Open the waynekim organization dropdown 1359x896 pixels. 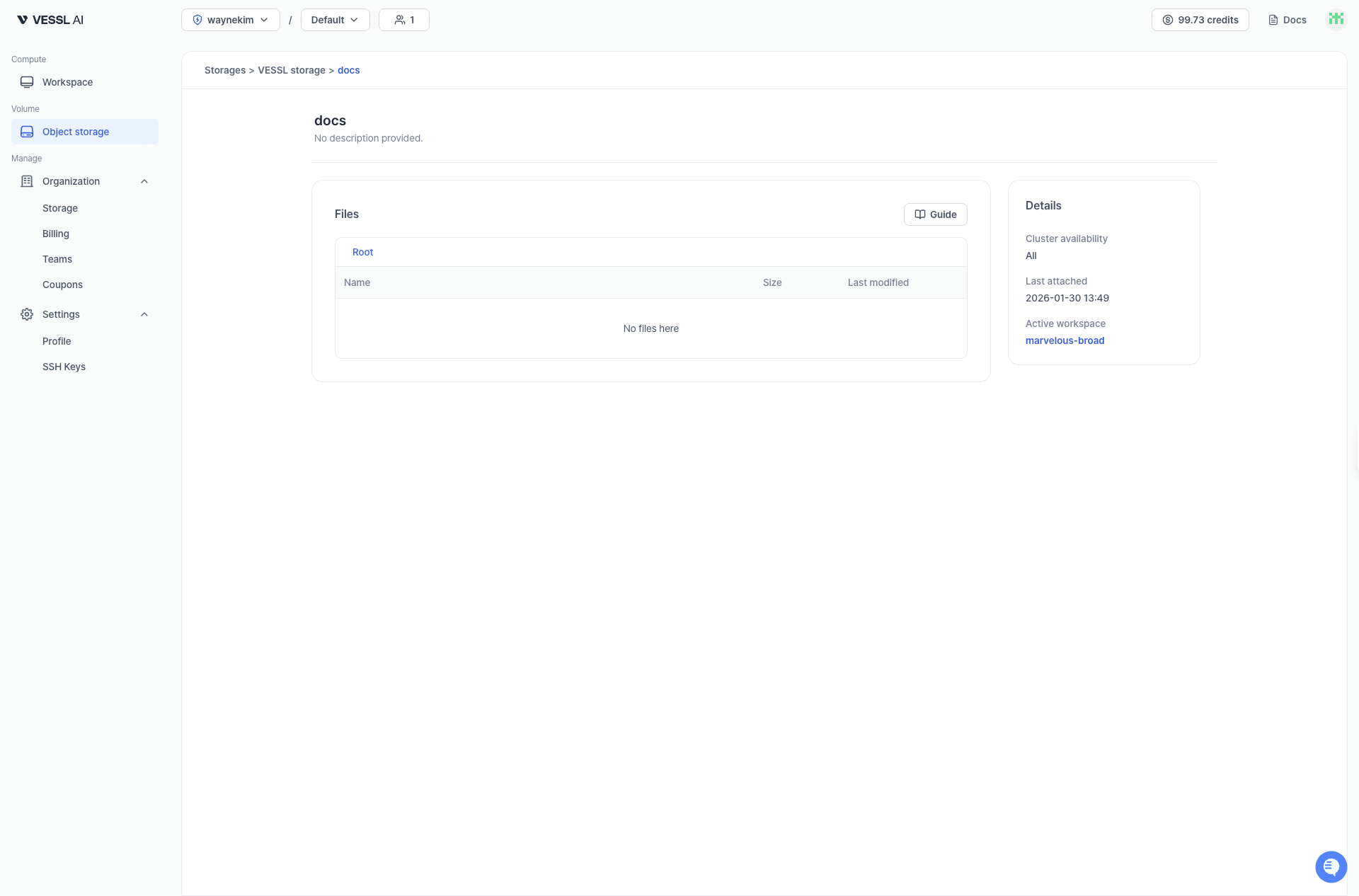tap(230, 20)
